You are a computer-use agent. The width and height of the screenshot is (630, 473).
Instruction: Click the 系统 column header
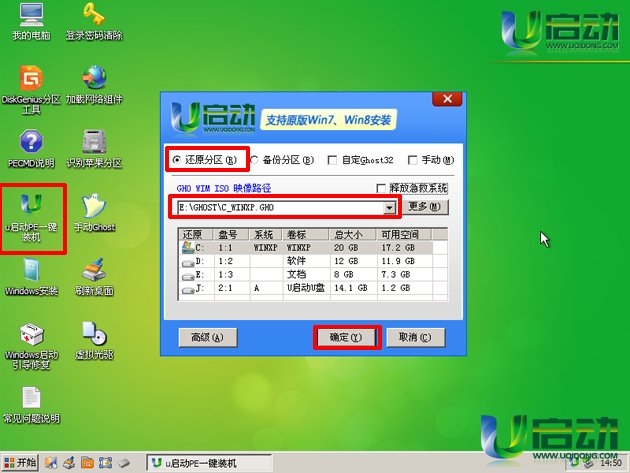266,234
